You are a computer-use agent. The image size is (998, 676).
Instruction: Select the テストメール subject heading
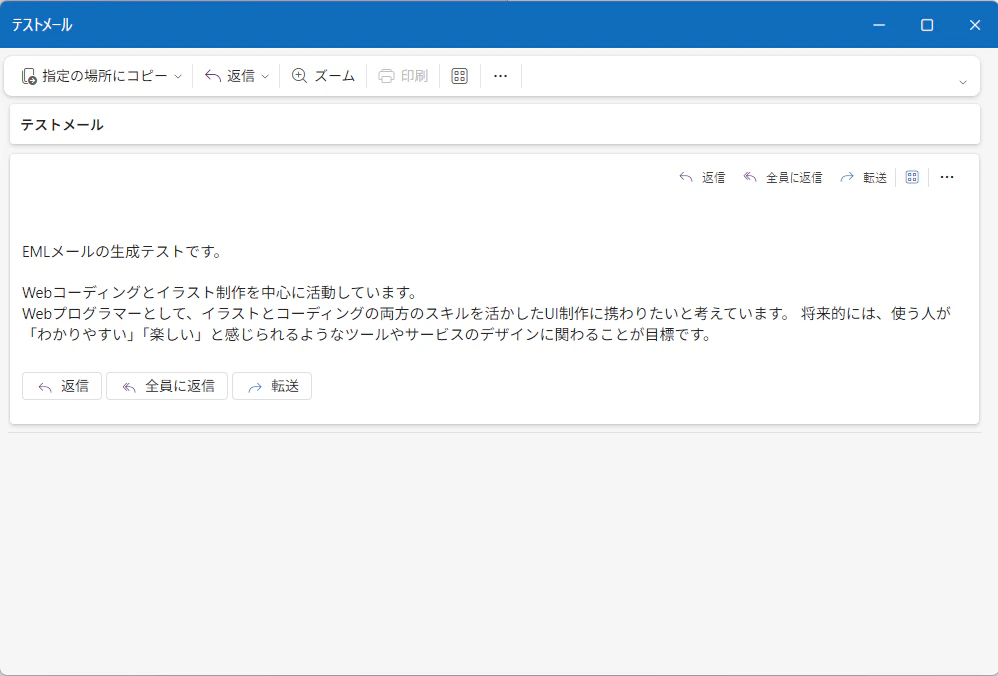(62, 125)
